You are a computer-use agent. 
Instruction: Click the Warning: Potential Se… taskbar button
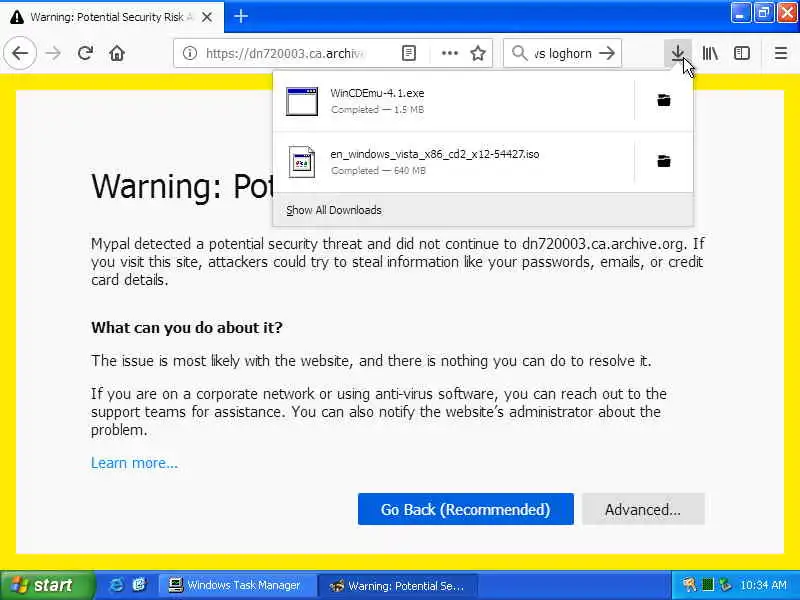[397, 585]
